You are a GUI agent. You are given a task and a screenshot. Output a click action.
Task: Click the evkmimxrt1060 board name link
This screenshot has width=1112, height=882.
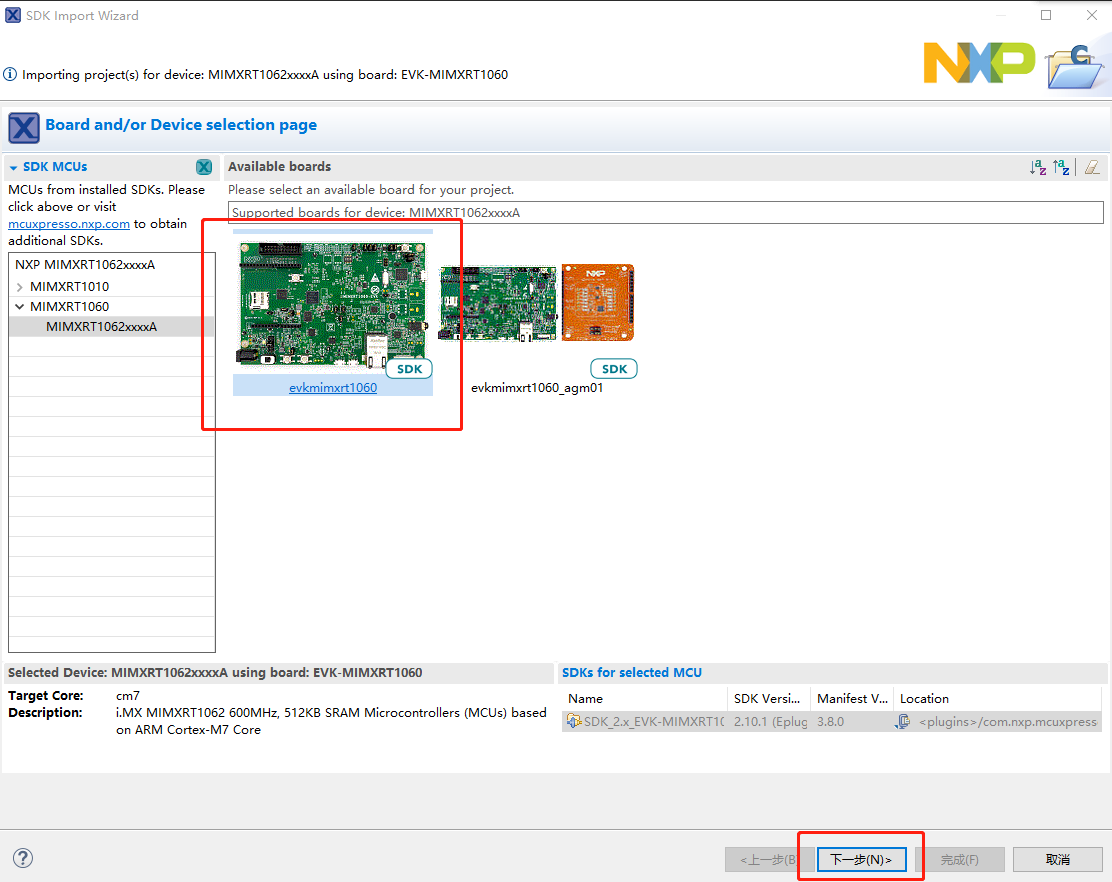tap(333, 388)
